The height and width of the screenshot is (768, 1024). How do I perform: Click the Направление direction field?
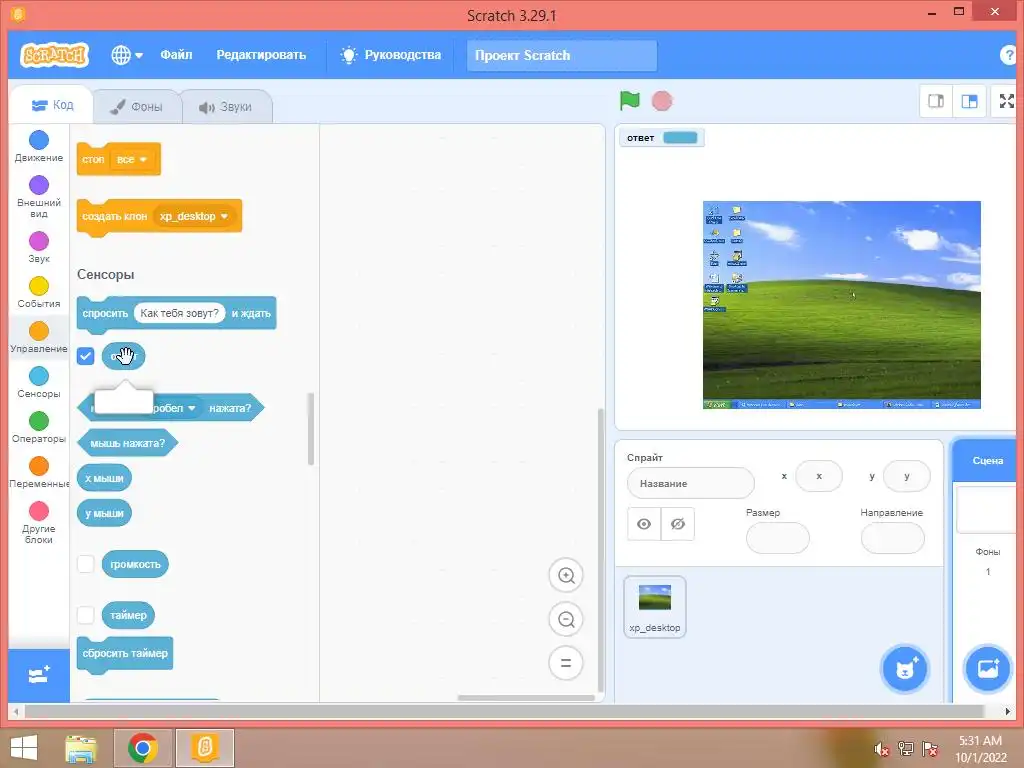[893, 538]
